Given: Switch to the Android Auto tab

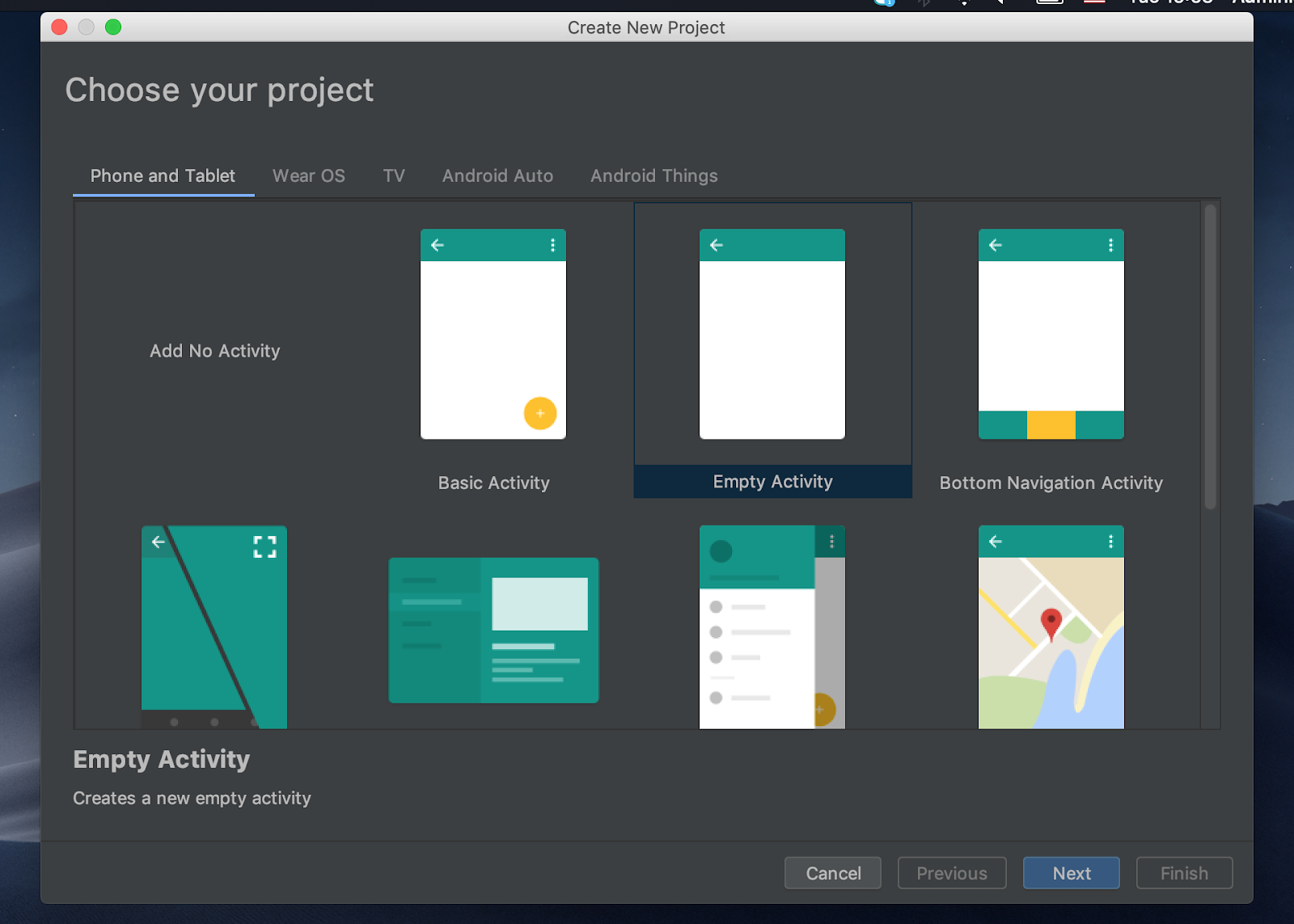Looking at the screenshot, I should click(497, 175).
